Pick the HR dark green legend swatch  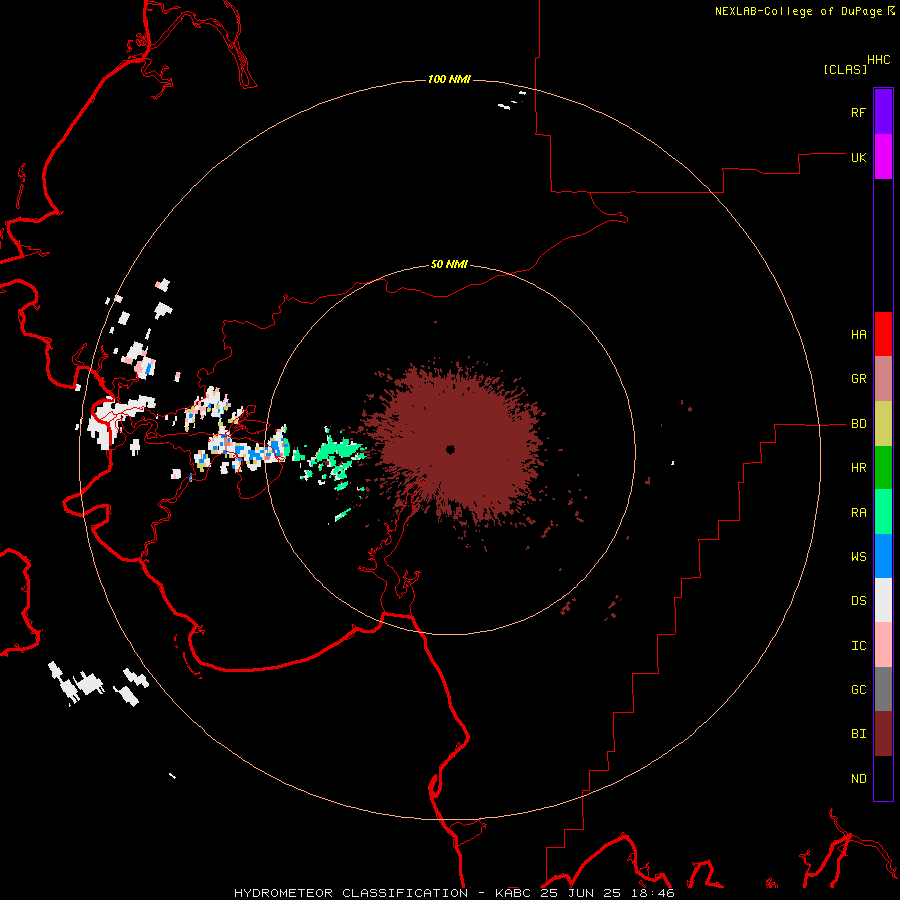tap(883, 468)
